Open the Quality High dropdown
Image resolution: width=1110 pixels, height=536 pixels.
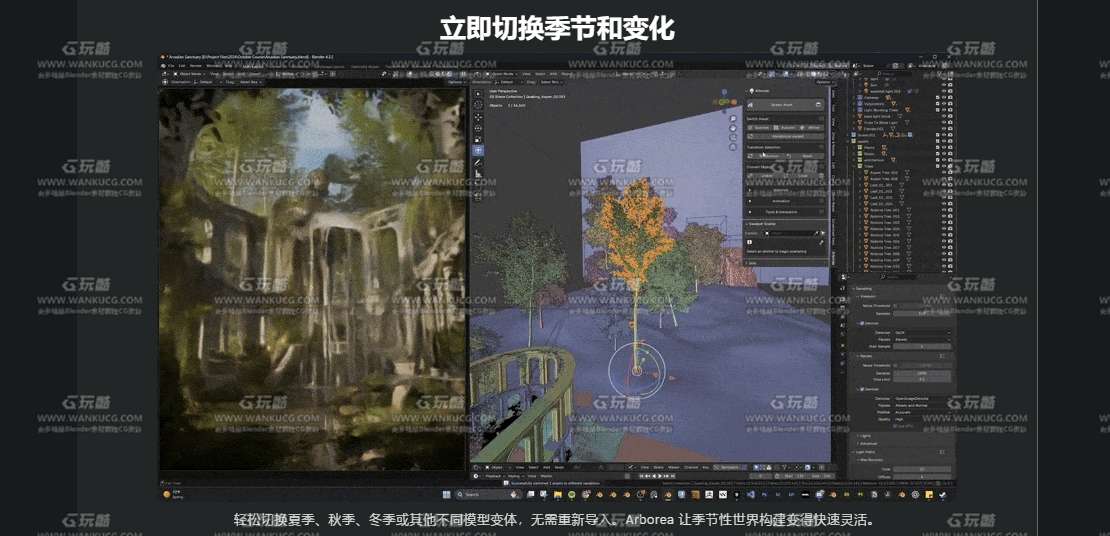[922, 419]
